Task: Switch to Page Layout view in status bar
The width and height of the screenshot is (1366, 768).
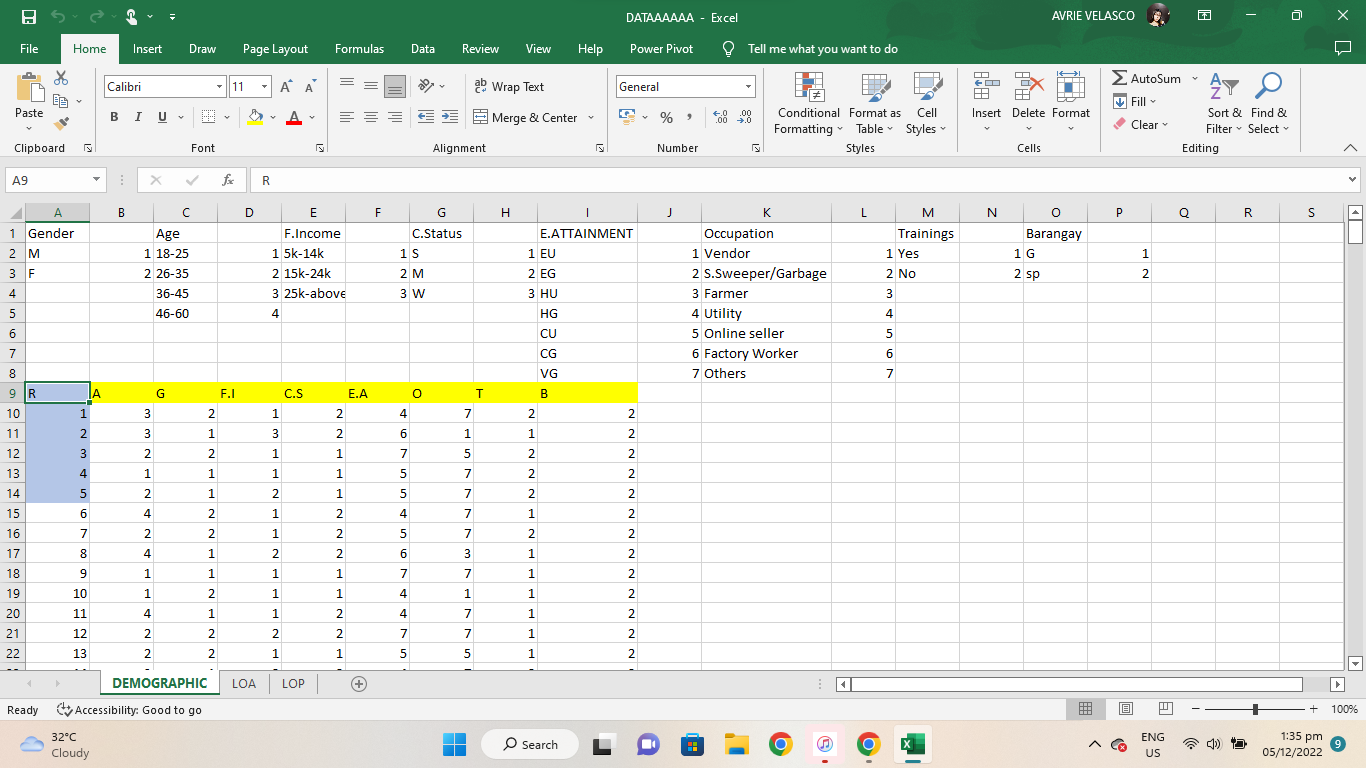Action: (1125, 709)
